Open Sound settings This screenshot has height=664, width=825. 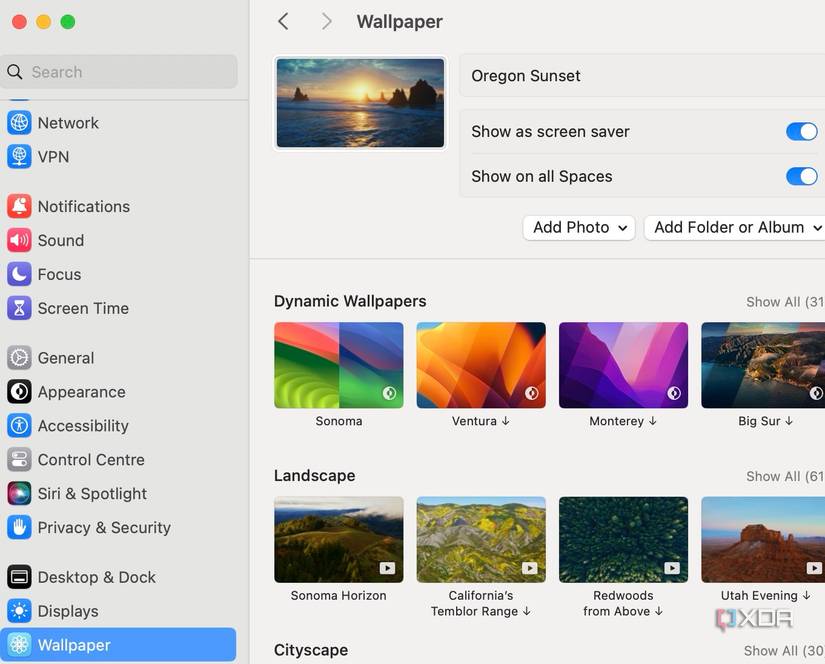[61, 240]
